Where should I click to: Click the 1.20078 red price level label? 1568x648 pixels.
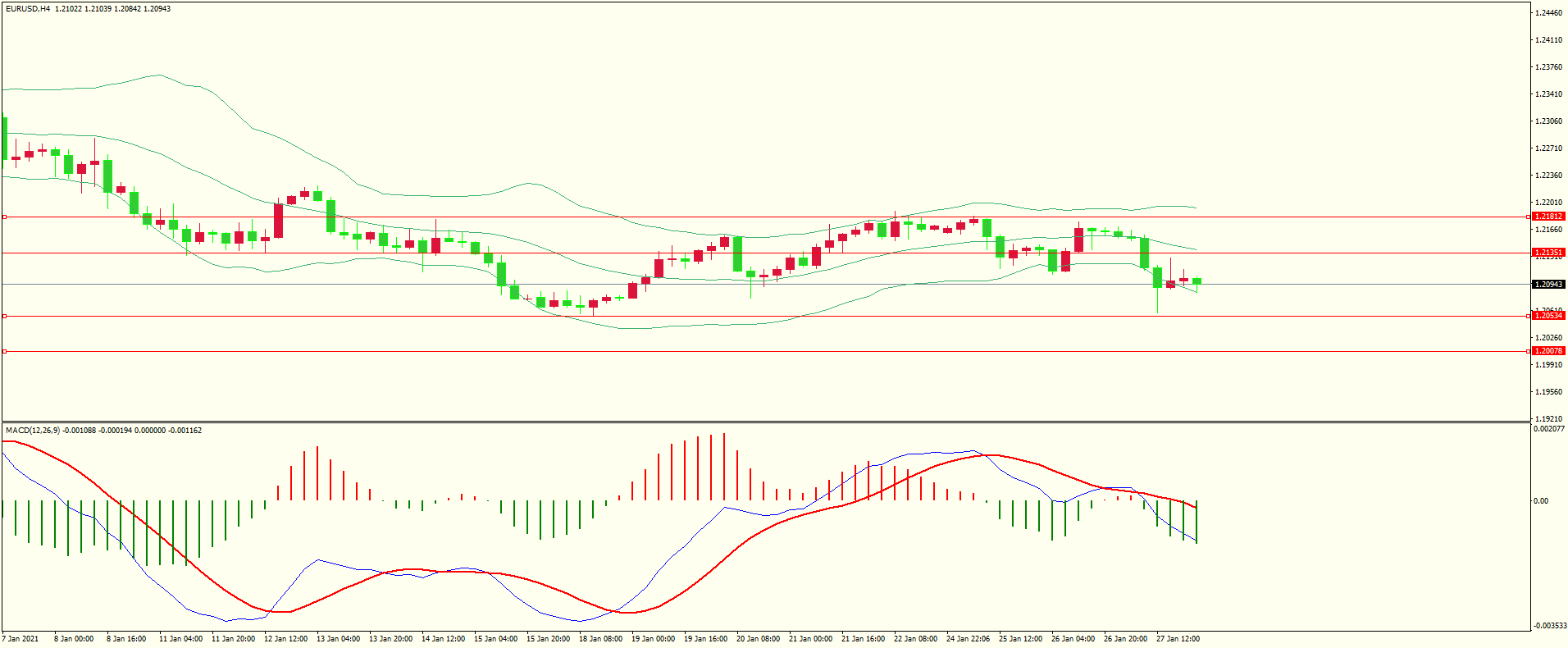pos(1548,351)
